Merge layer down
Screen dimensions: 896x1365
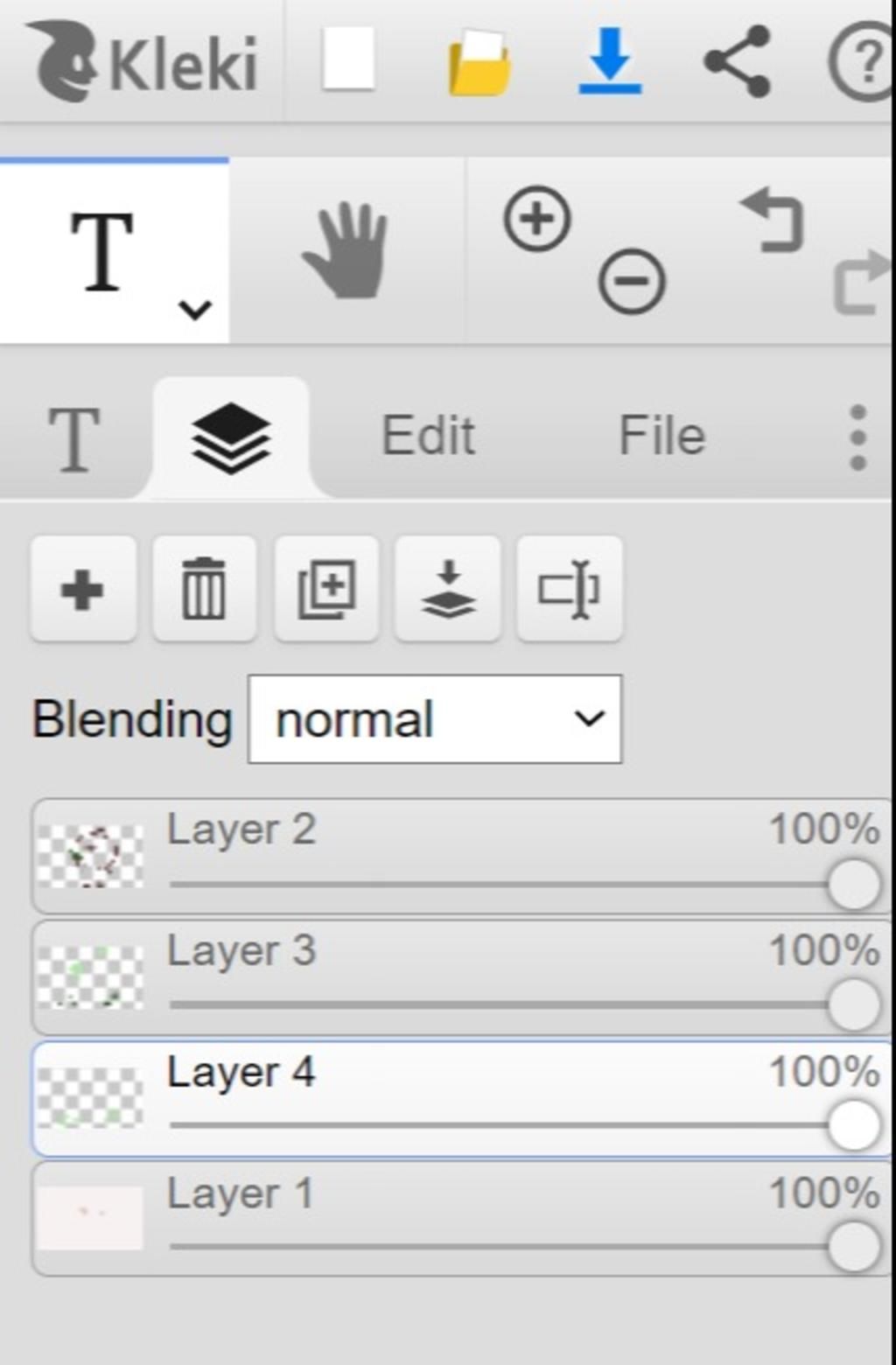pyautogui.click(x=448, y=589)
